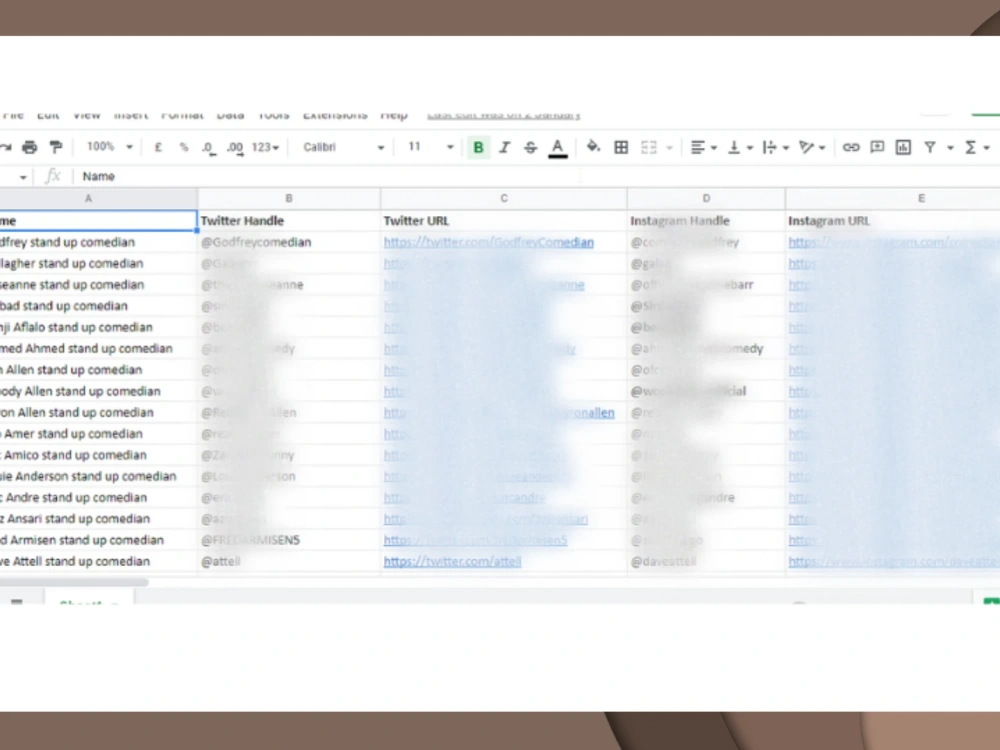Select the Aflalo stand up comedian cell

tap(98, 327)
